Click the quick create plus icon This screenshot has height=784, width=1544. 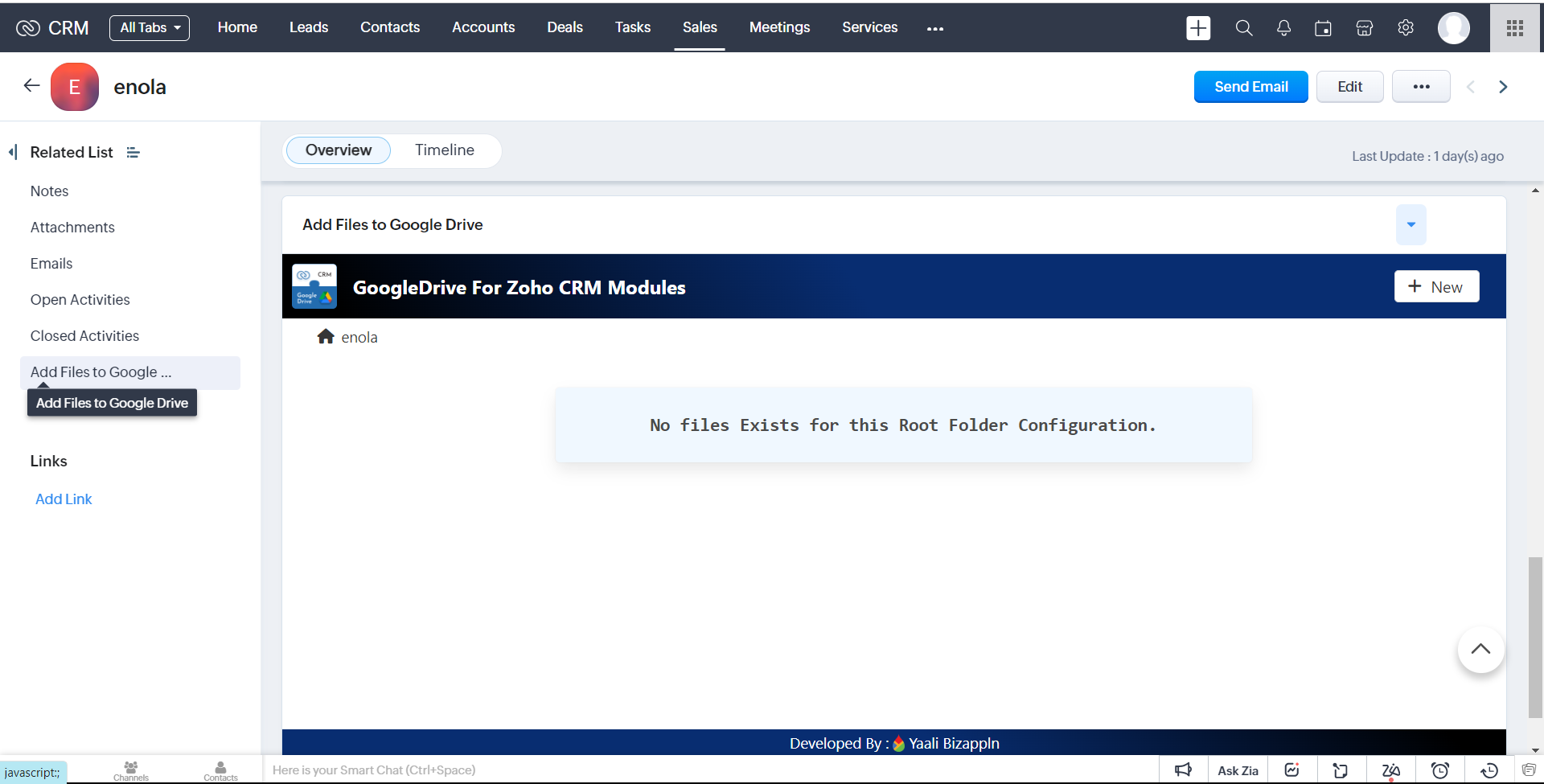1198,28
